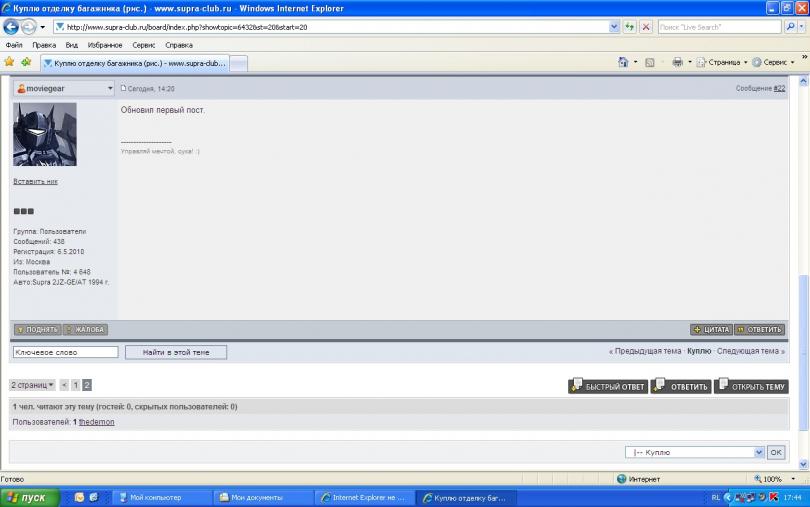Open search provider options dropdown arrow

(801, 27)
